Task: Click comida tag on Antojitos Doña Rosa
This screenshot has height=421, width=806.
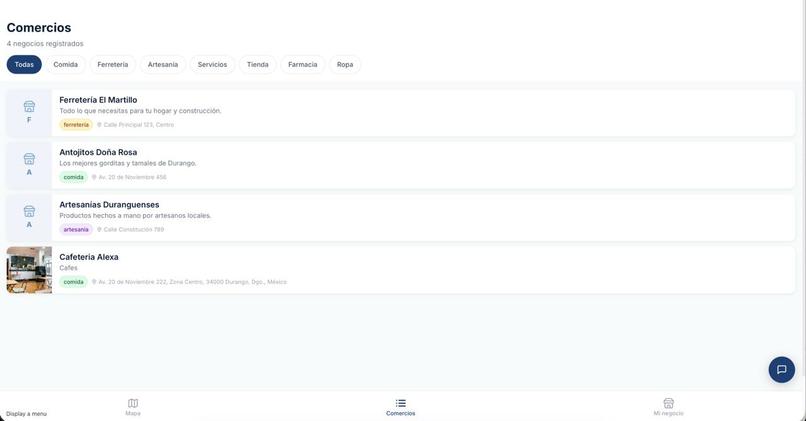Action: 74,177
